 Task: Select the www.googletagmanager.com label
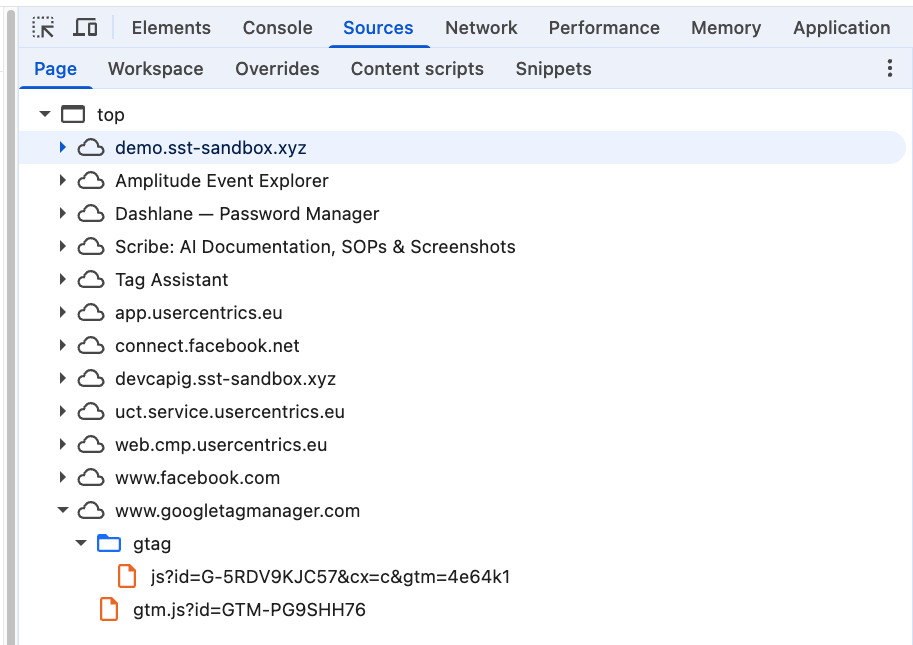(238, 511)
